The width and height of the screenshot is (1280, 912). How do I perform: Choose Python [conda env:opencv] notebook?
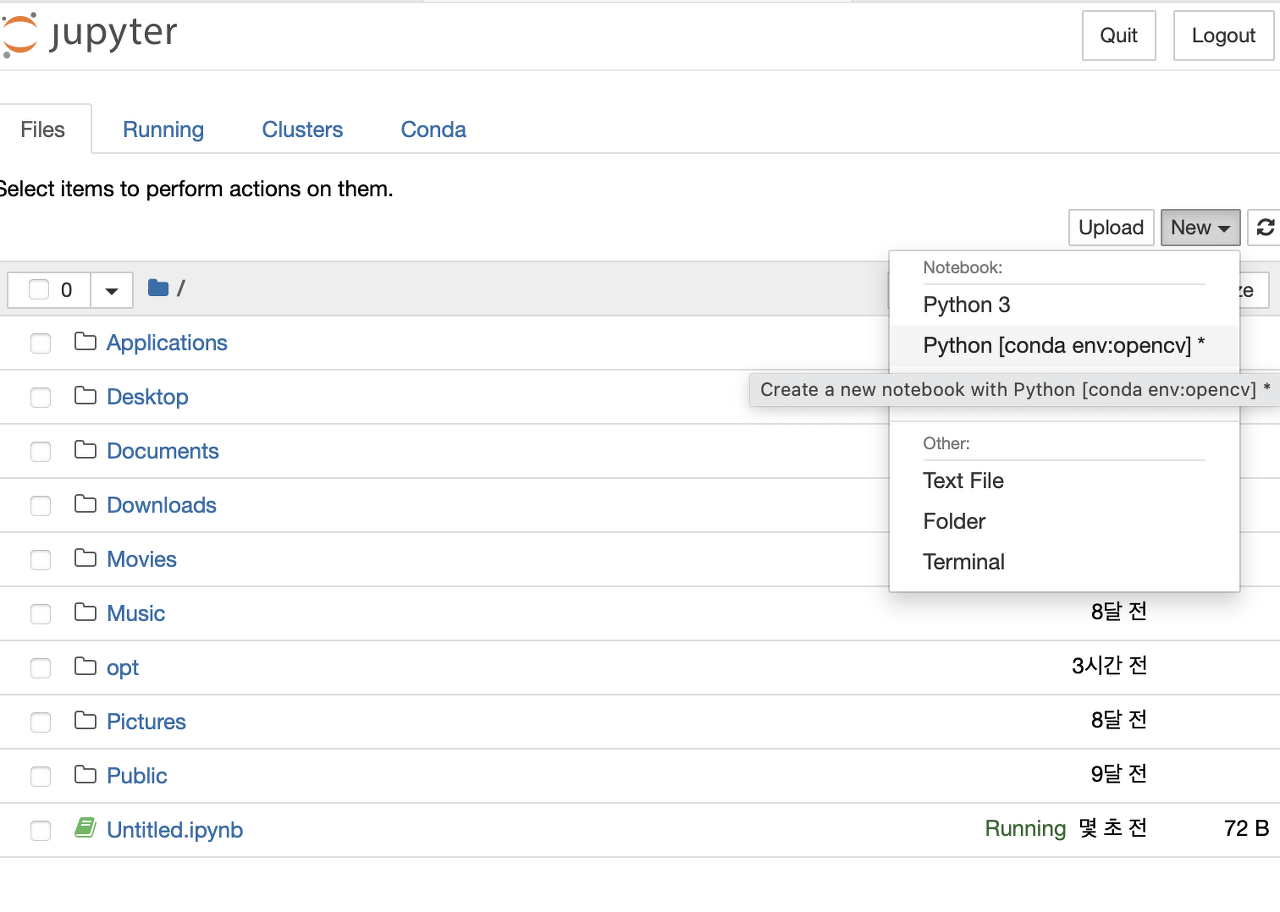1064,346
